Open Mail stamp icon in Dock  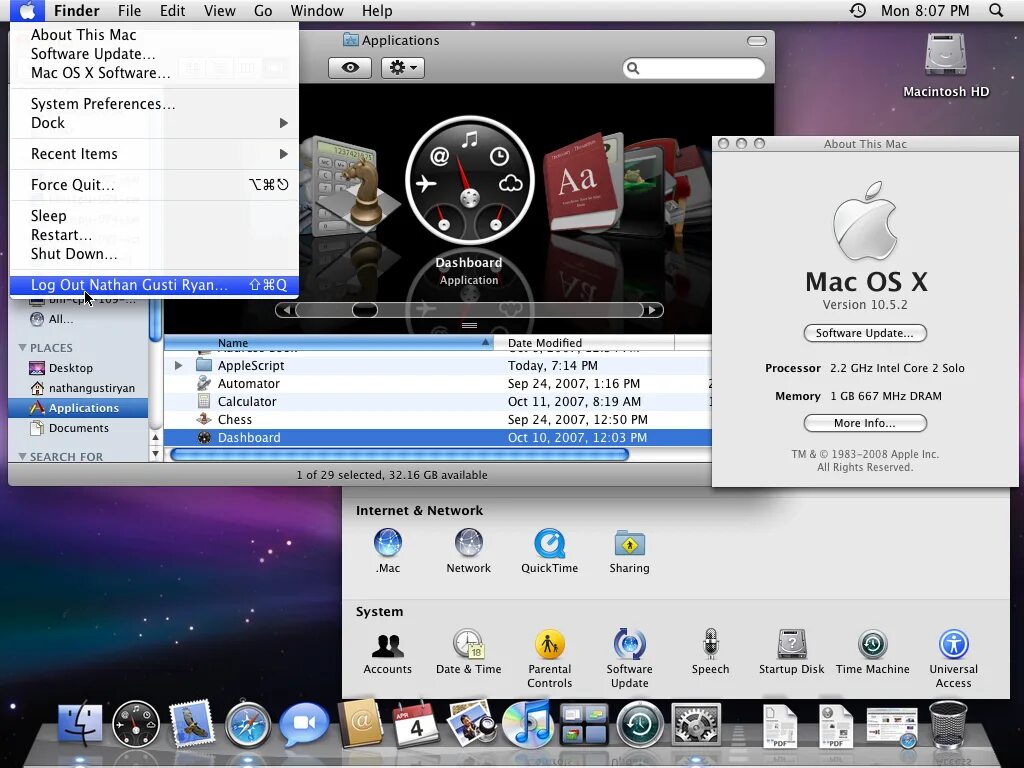(191, 723)
